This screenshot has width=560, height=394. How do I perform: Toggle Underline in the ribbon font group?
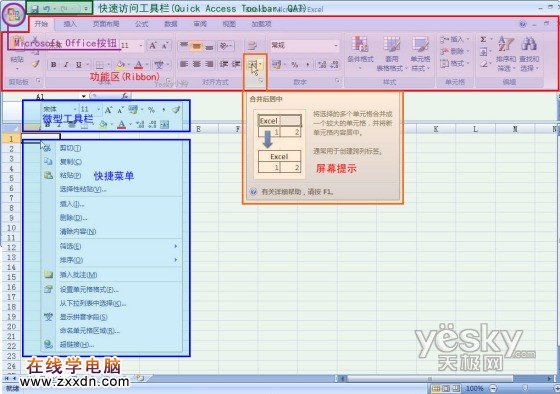(79, 65)
